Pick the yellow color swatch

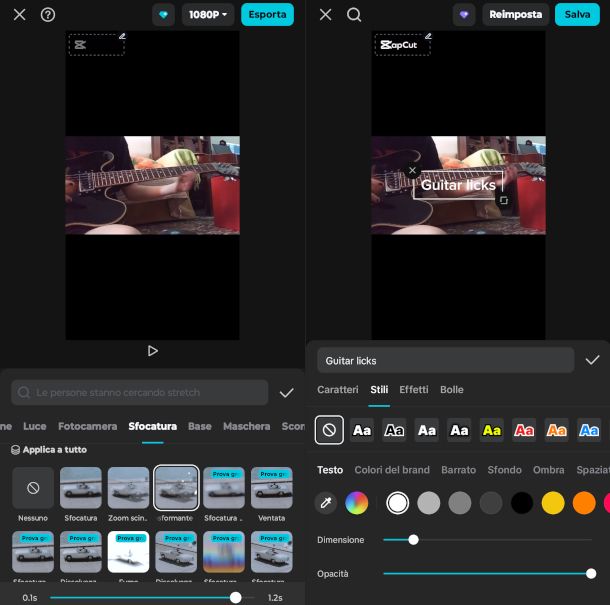tap(552, 503)
